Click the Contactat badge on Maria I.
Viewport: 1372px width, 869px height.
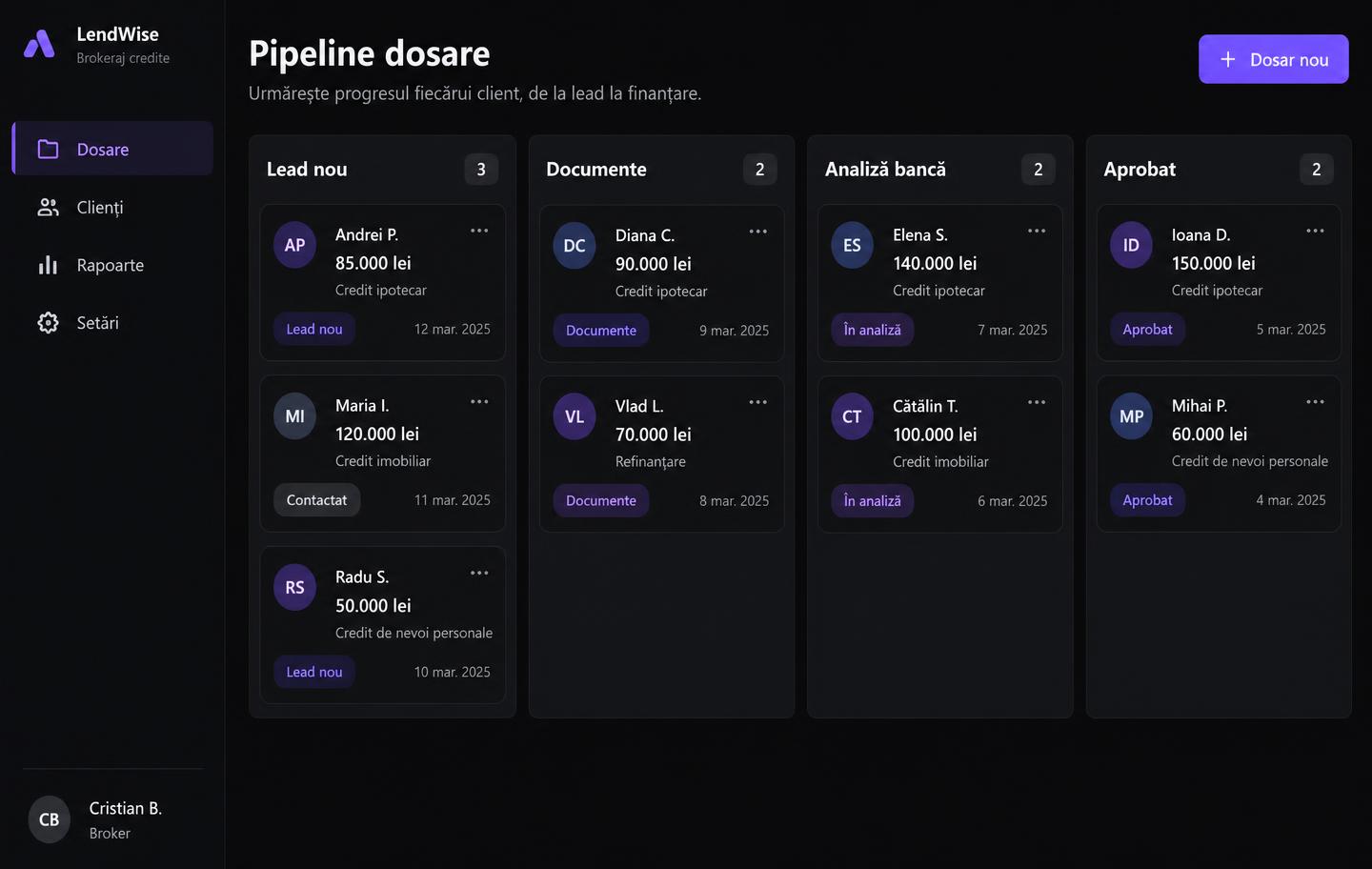(317, 500)
